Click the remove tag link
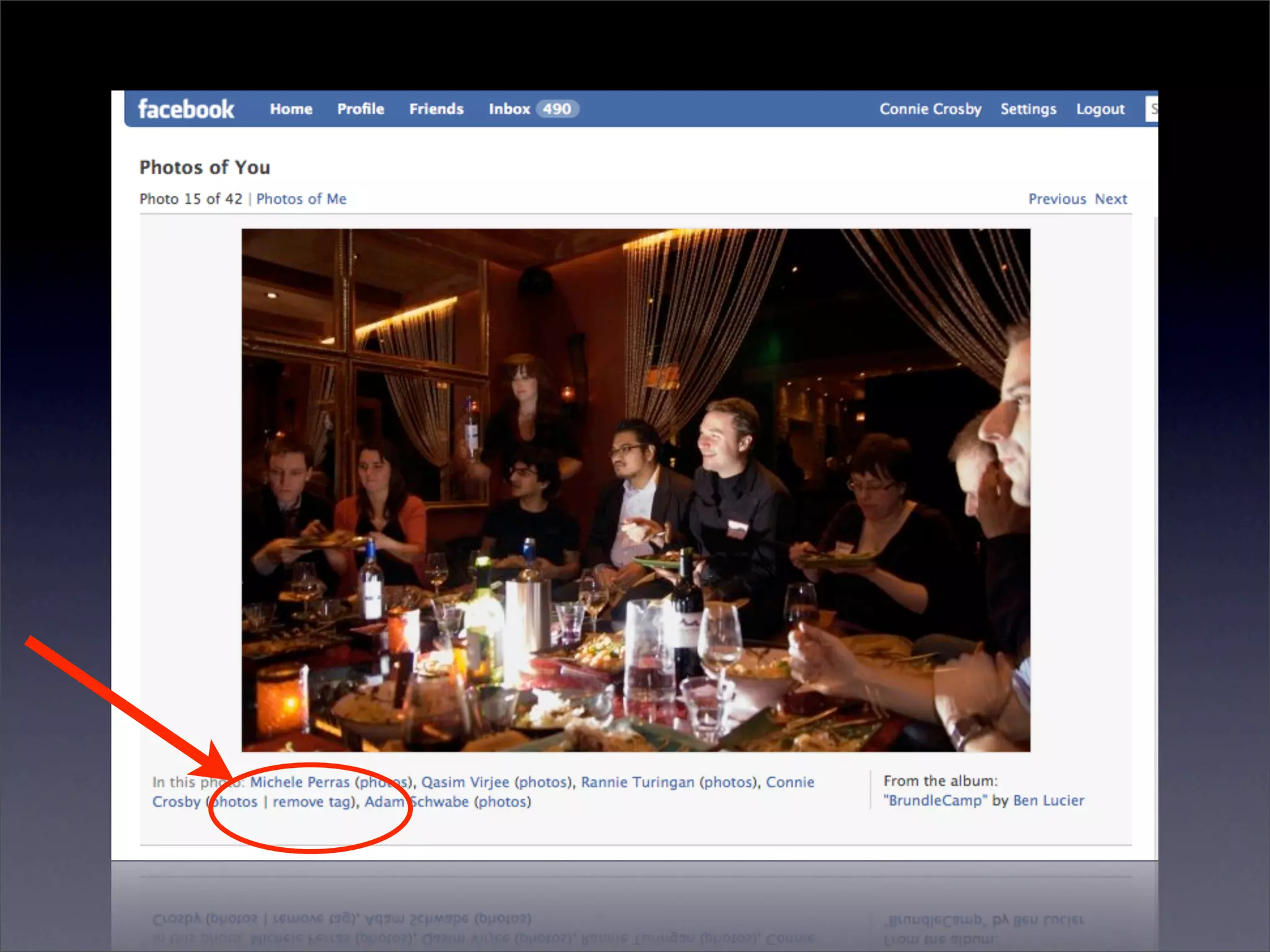The image size is (1270, 952). (x=313, y=802)
